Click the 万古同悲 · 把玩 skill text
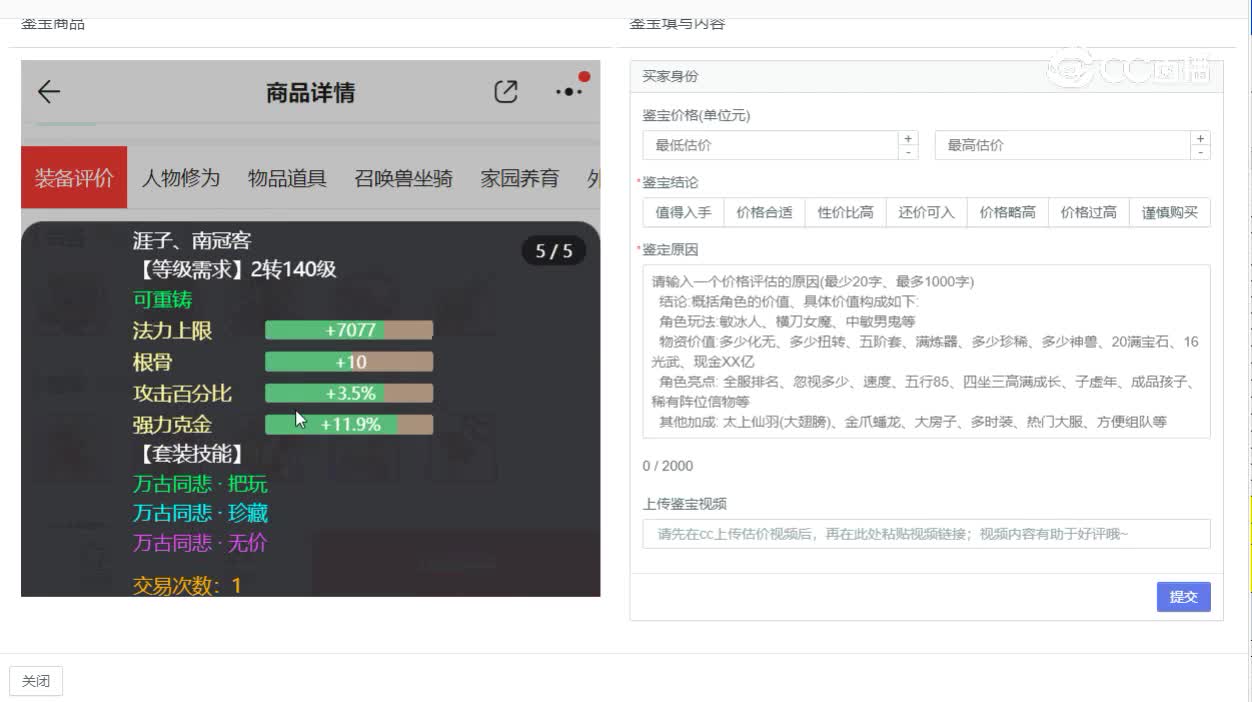The image size is (1252, 702). (200, 484)
